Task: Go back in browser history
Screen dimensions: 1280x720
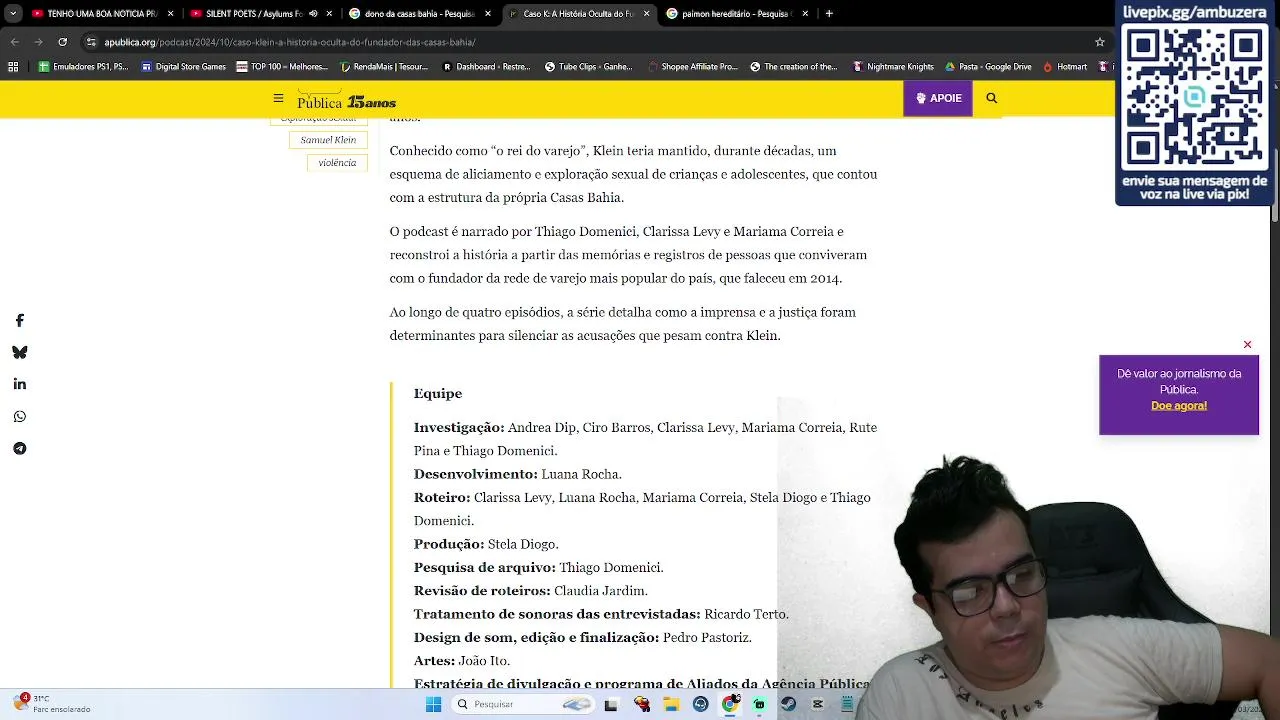Action: tap(14, 42)
